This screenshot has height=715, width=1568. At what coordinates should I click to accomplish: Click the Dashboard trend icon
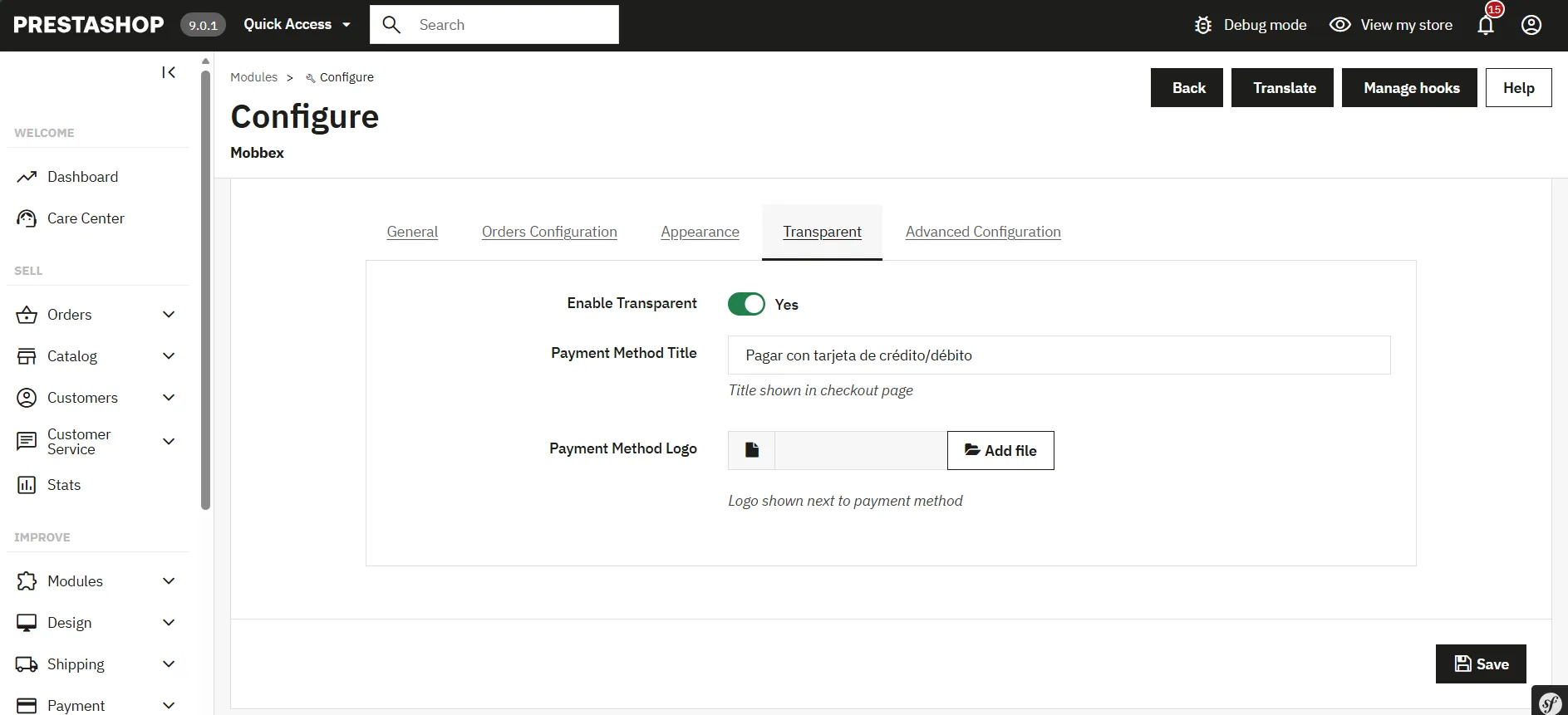tap(27, 177)
